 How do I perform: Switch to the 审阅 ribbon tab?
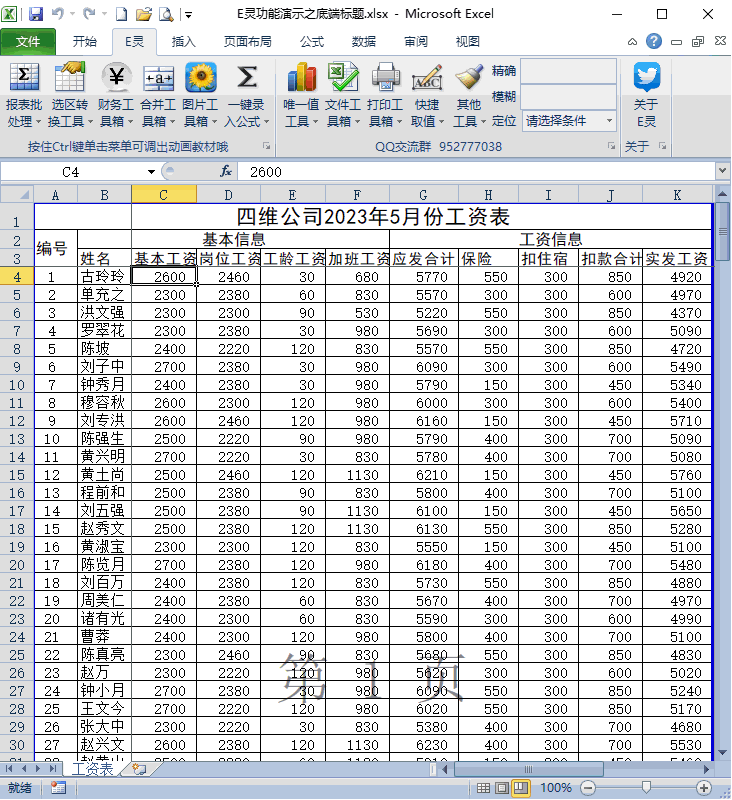click(416, 41)
